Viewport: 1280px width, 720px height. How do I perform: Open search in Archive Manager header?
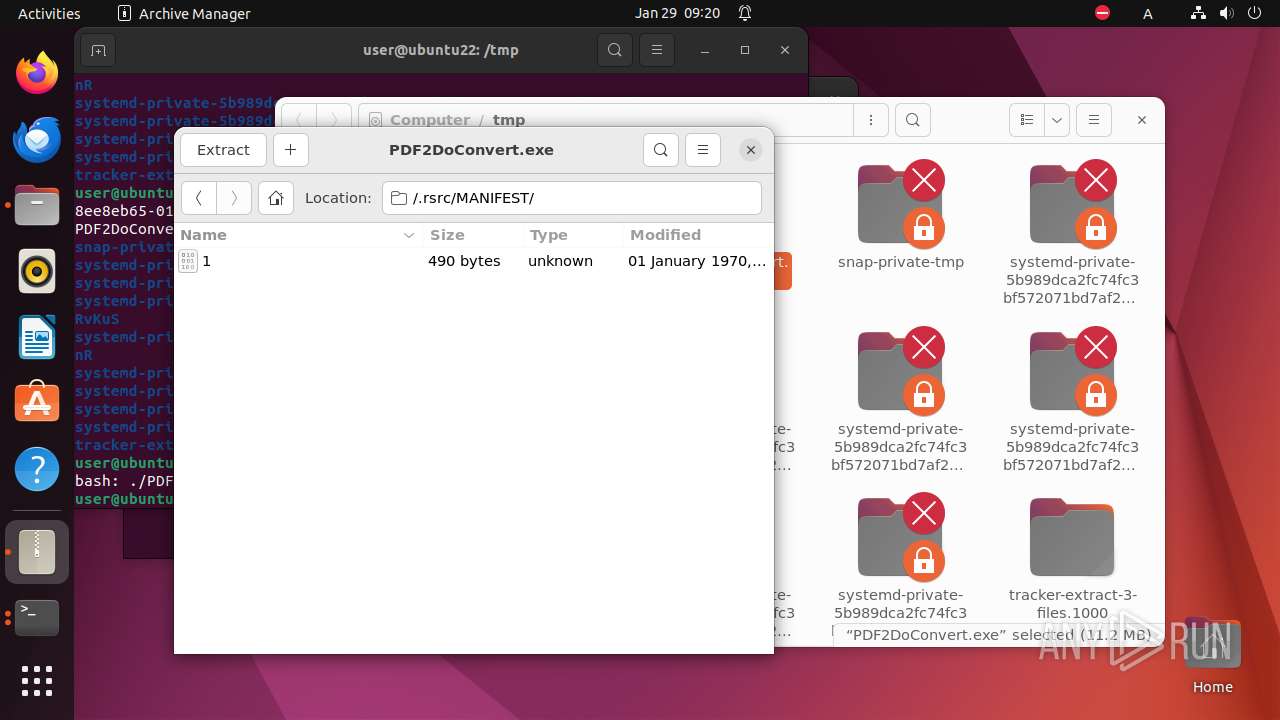[x=661, y=150]
